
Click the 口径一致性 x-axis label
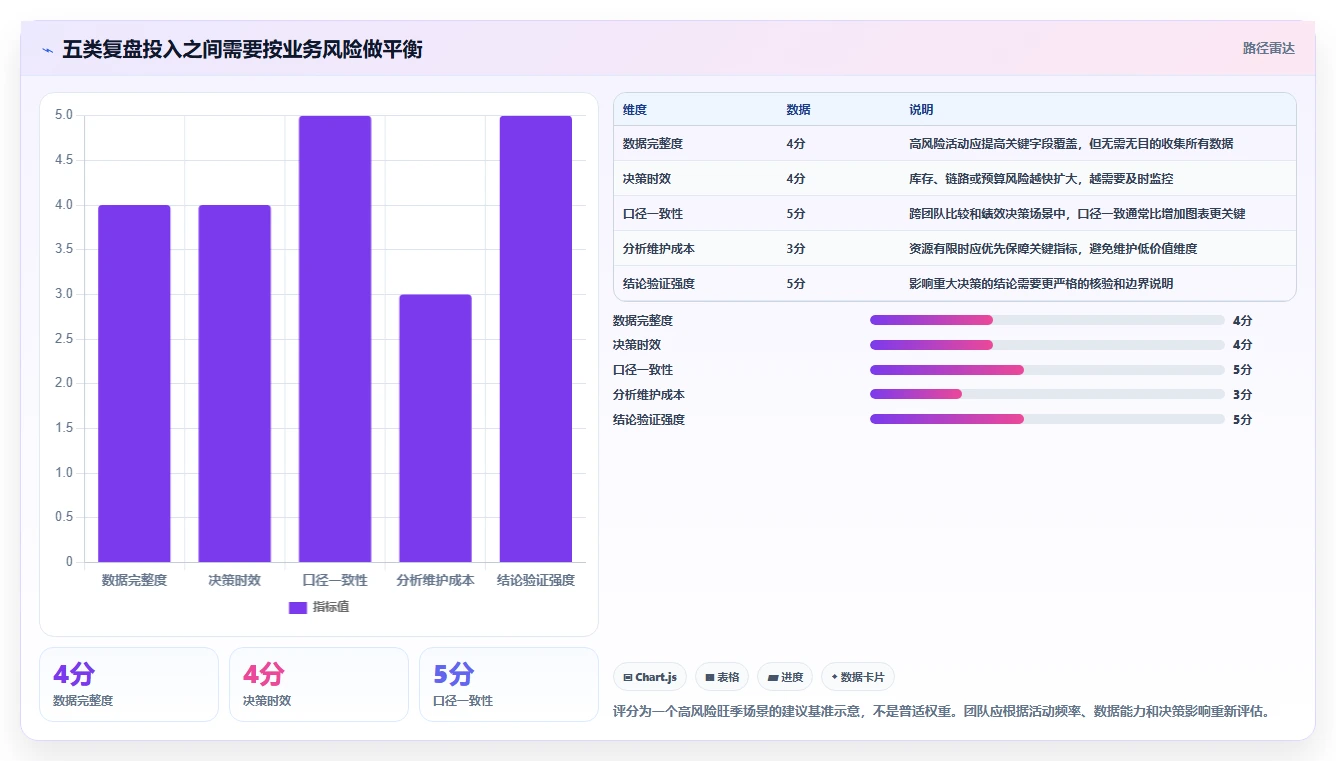[x=335, y=580]
